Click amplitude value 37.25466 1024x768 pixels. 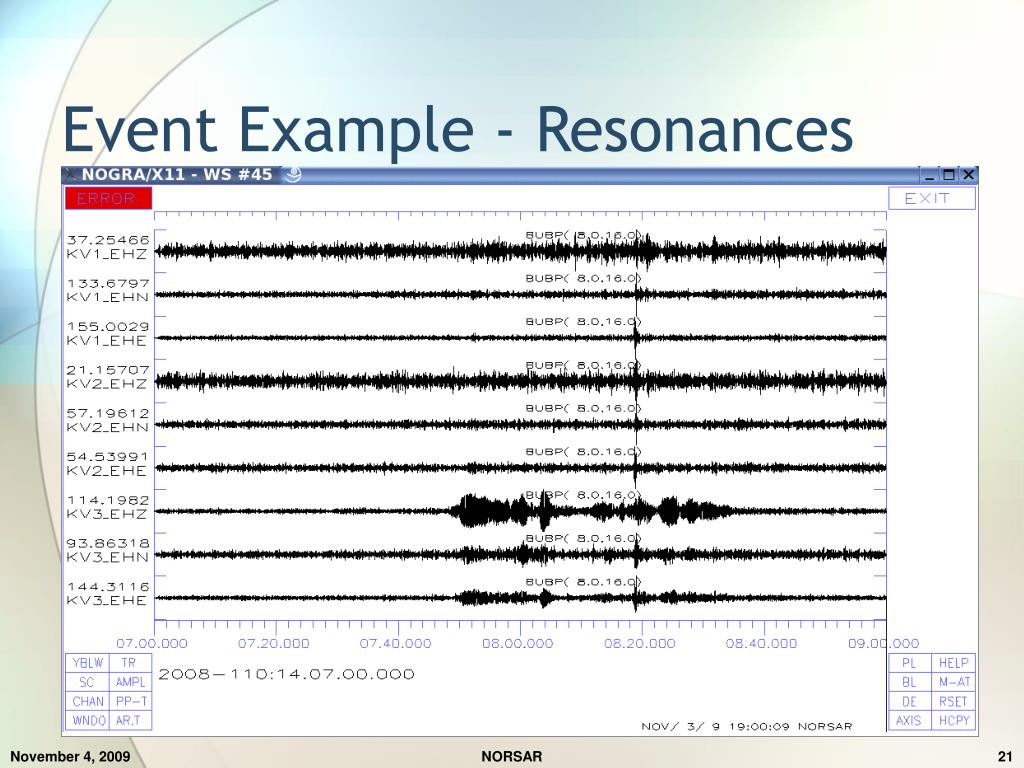point(108,240)
